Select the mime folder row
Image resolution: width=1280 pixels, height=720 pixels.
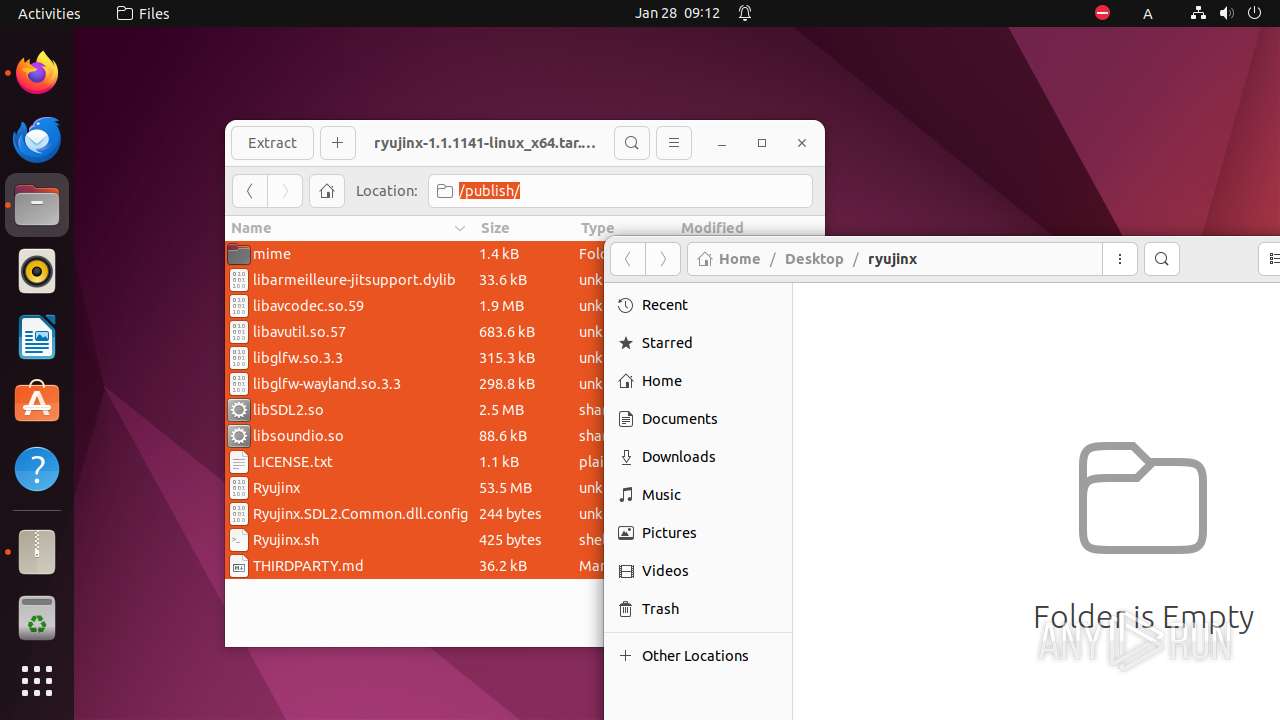coord(415,254)
